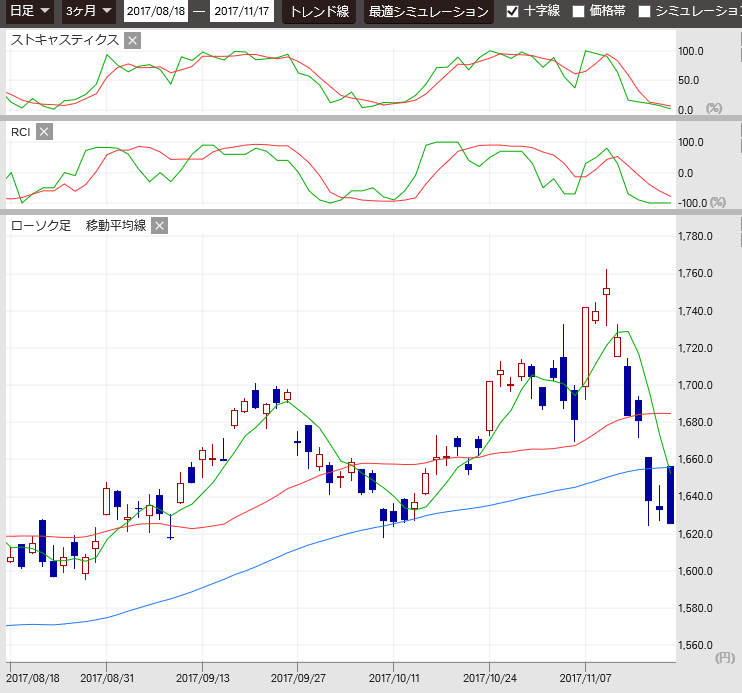This screenshot has width=742, height=693.
Task: Click the last candlestick at right edge
Action: pos(670,495)
